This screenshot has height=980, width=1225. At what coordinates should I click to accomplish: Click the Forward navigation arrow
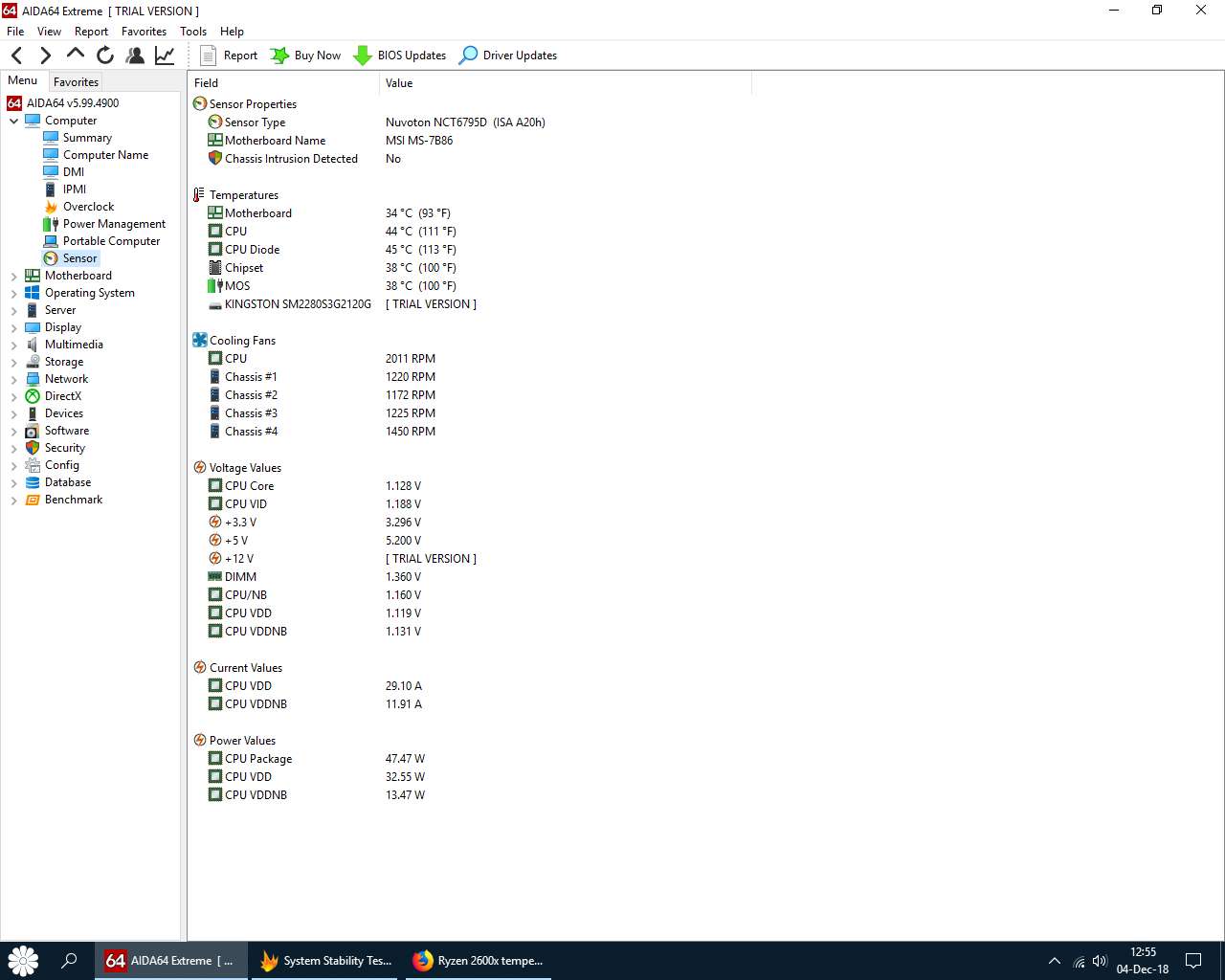tap(45, 56)
